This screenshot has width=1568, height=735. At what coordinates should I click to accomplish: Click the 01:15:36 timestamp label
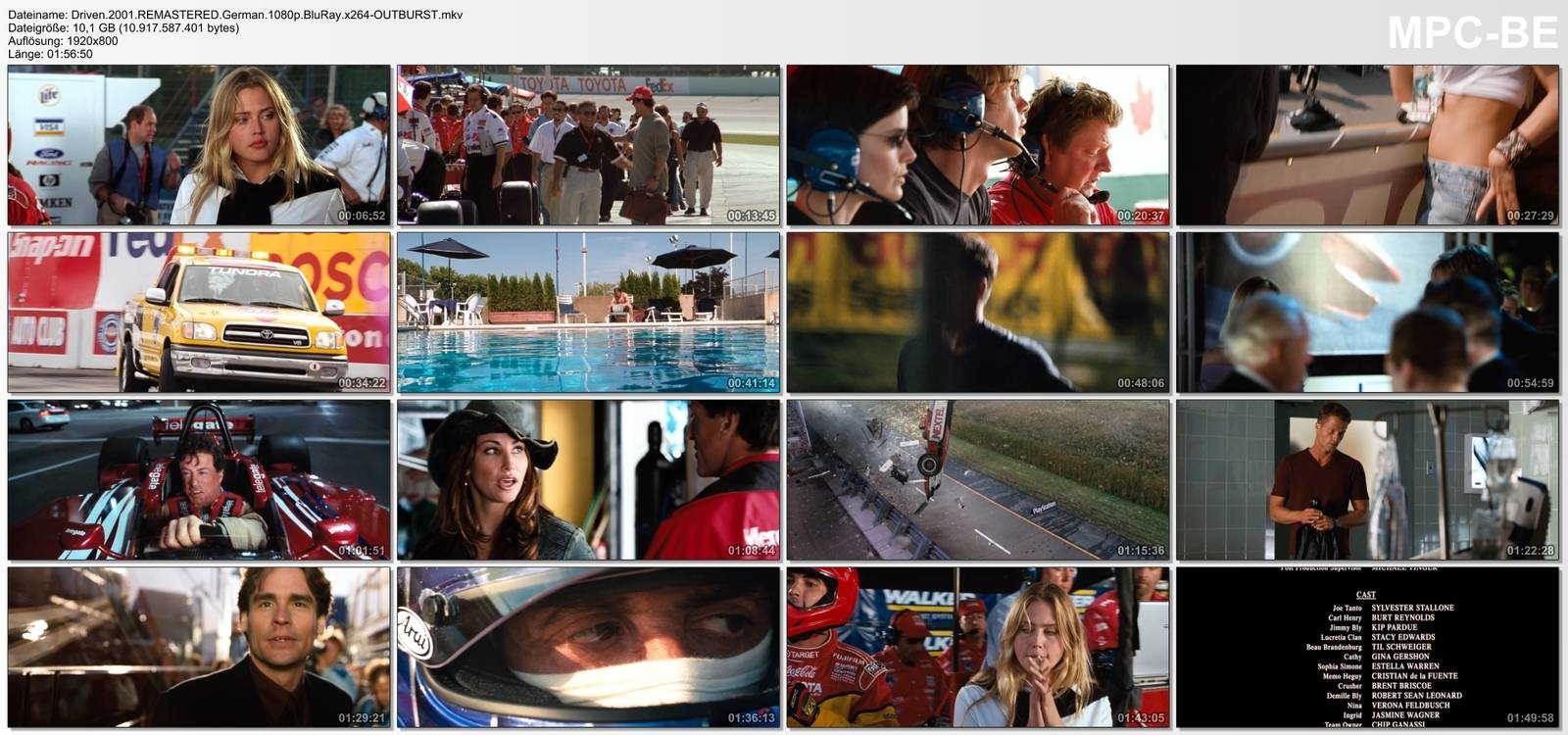1141,551
